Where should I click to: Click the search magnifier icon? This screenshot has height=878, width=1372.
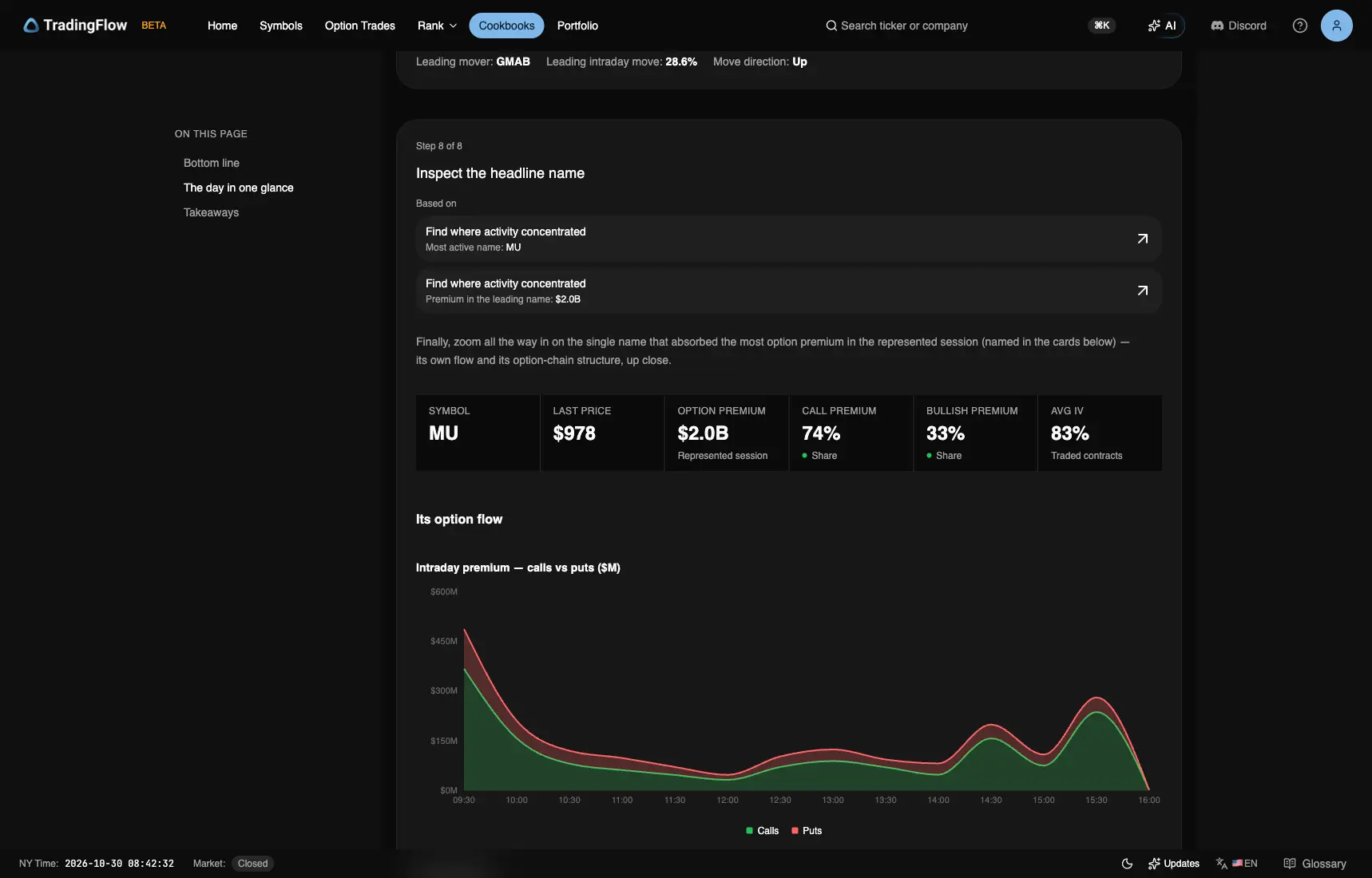click(831, 26)
